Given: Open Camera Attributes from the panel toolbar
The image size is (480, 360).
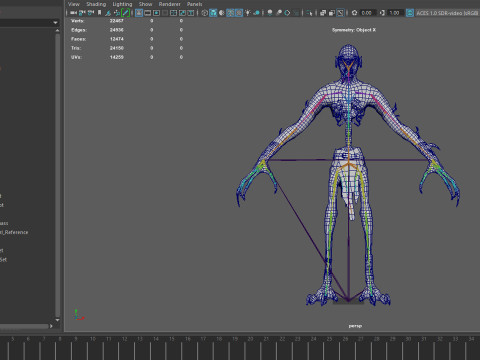Looking at the screenshot, I should (x=91, y=13).
